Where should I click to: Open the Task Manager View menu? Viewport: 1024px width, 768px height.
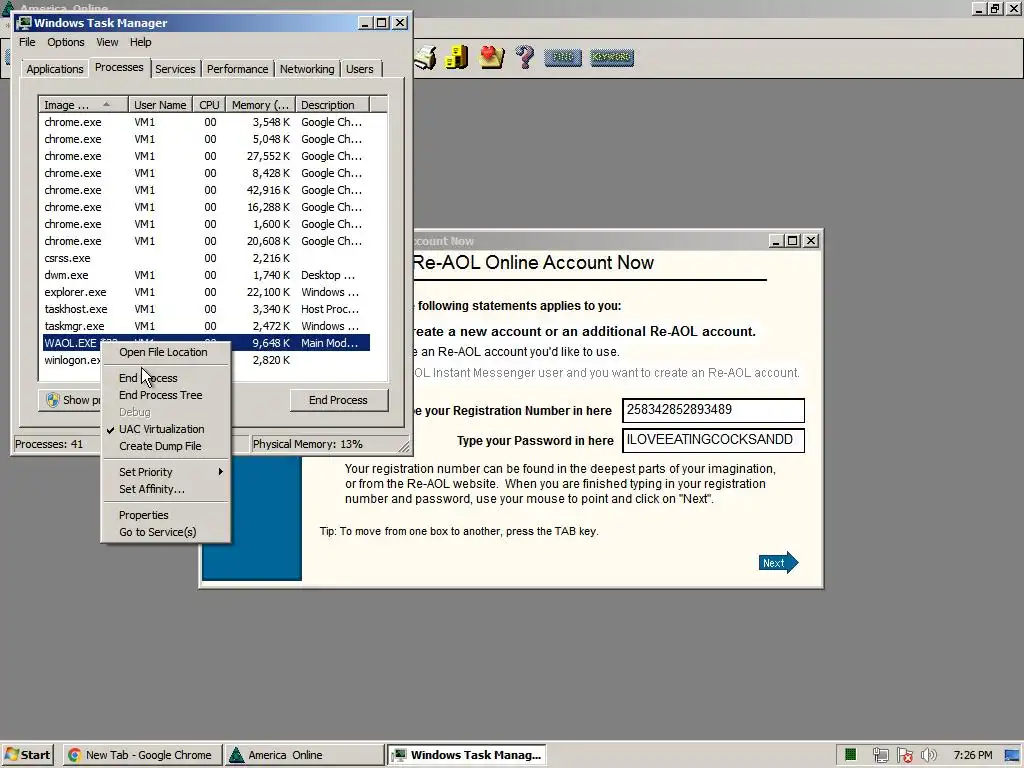pos(107,42)
